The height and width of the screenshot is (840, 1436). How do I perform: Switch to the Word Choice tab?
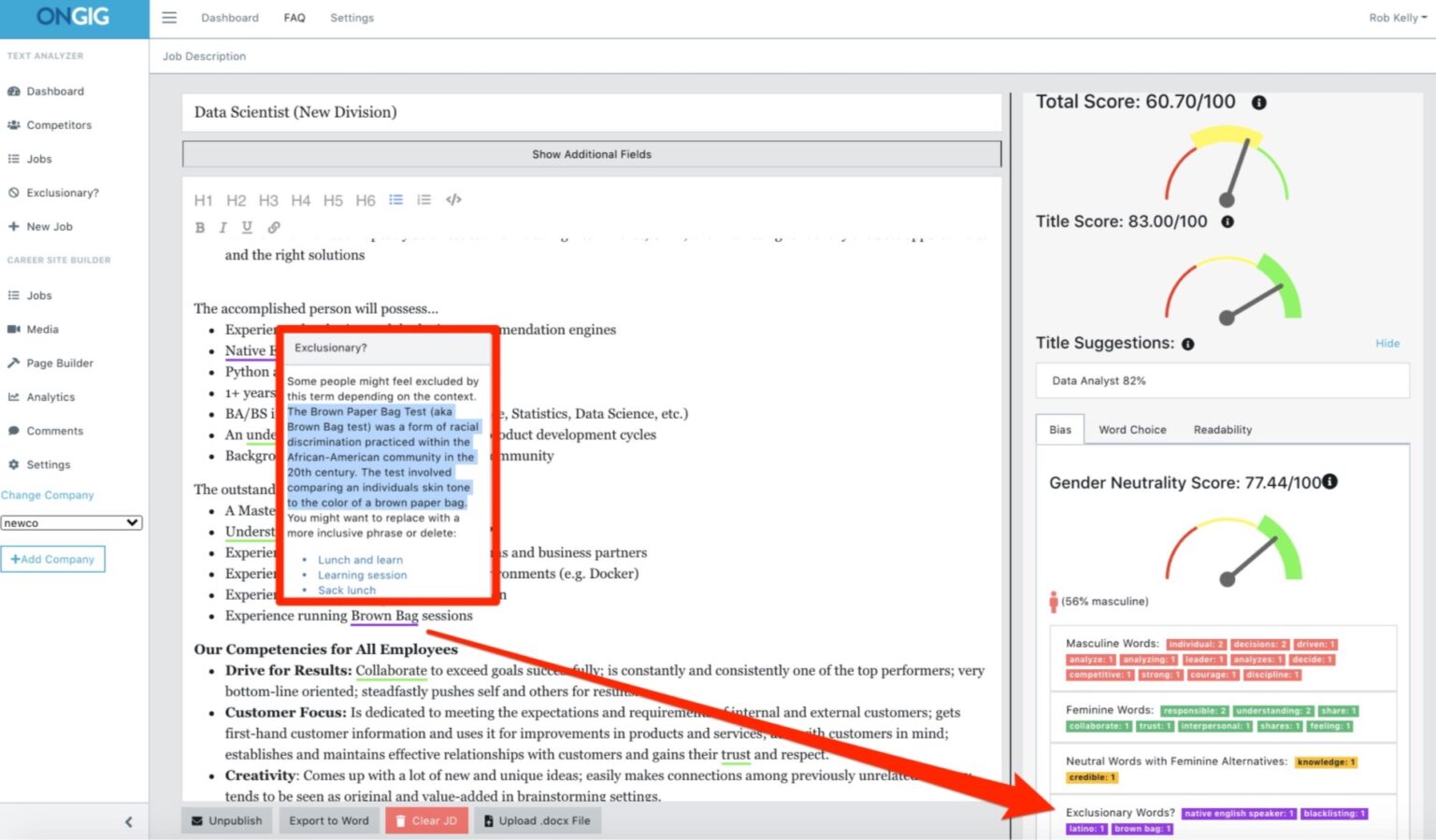coord(1132,429)
